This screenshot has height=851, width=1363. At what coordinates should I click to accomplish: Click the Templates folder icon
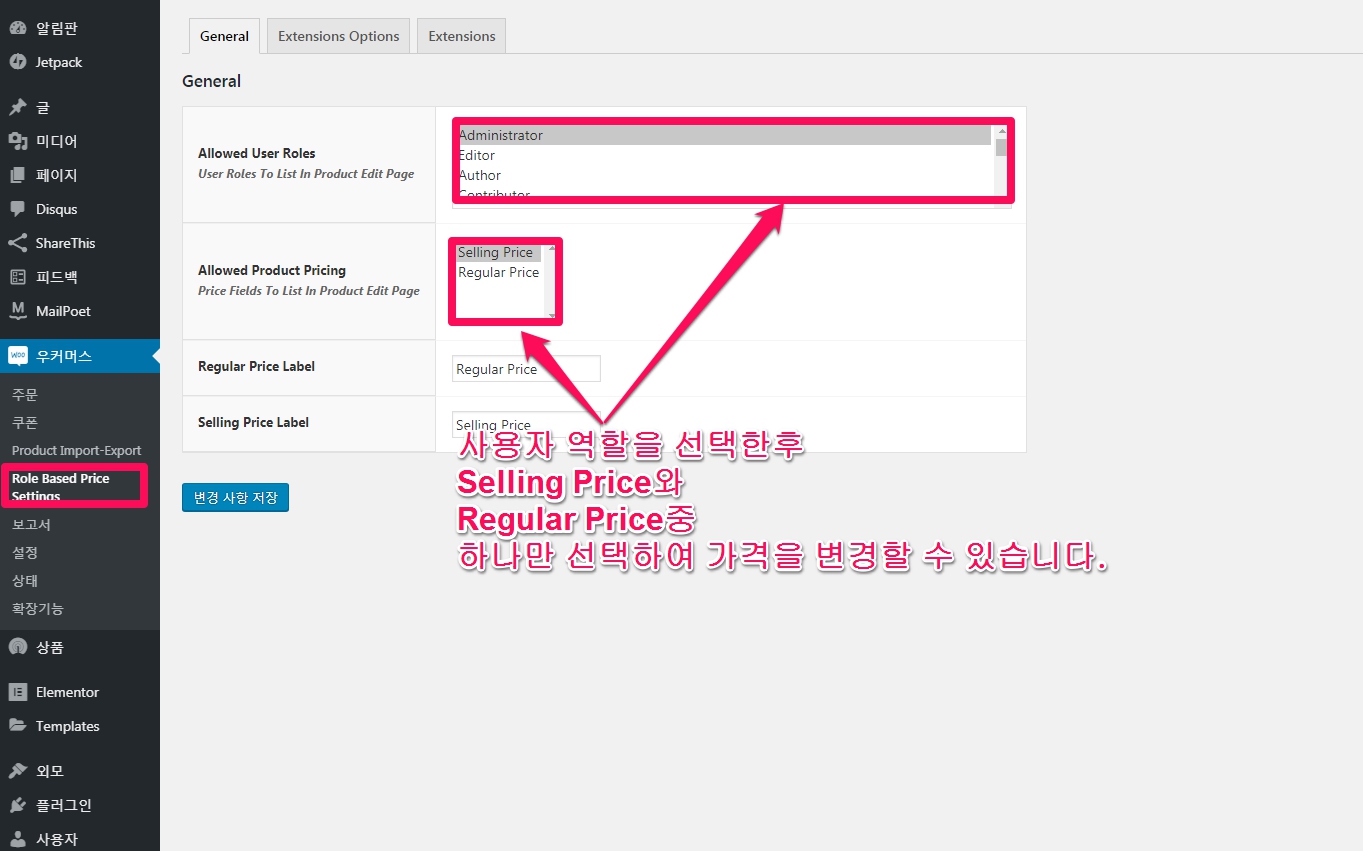[17, 726]
